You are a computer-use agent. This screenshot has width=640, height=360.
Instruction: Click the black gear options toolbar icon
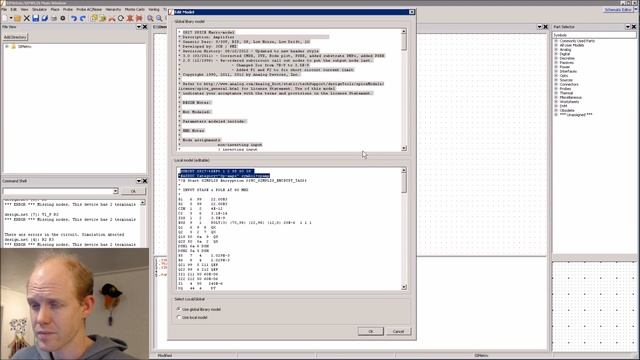tap(62, 18)
